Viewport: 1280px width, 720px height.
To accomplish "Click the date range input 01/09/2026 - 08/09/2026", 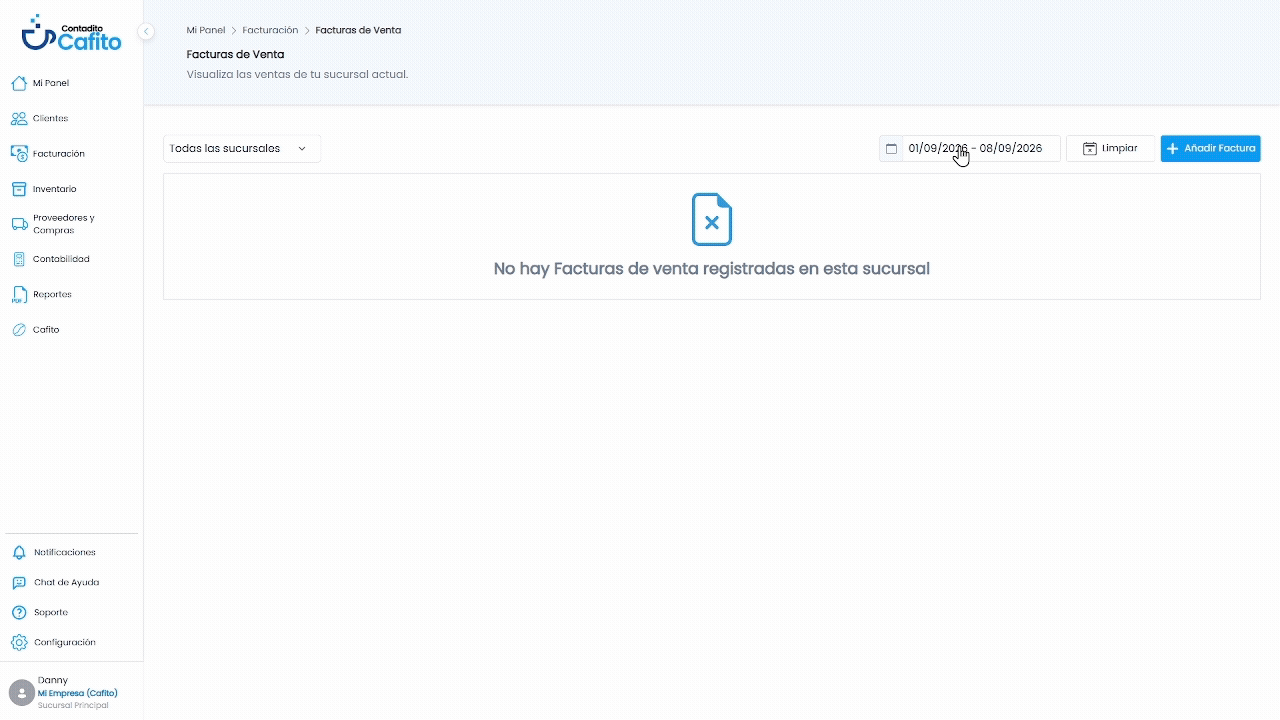I will pyautogui.click(x=970, y=149).
